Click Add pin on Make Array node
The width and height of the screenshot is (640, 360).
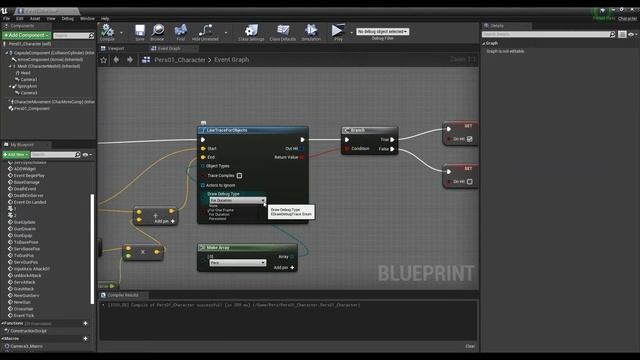[x=284, y=267]
